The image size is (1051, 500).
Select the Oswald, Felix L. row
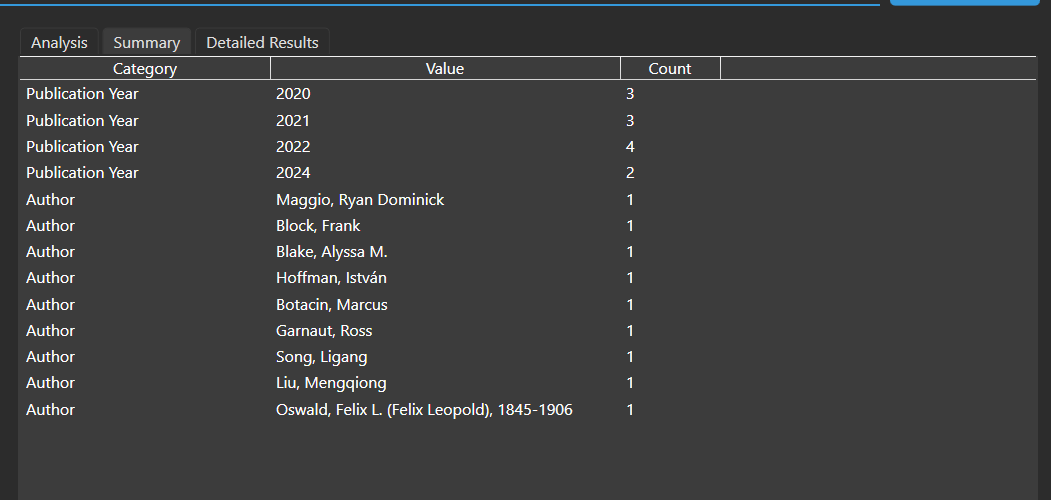tap(424, 410)
